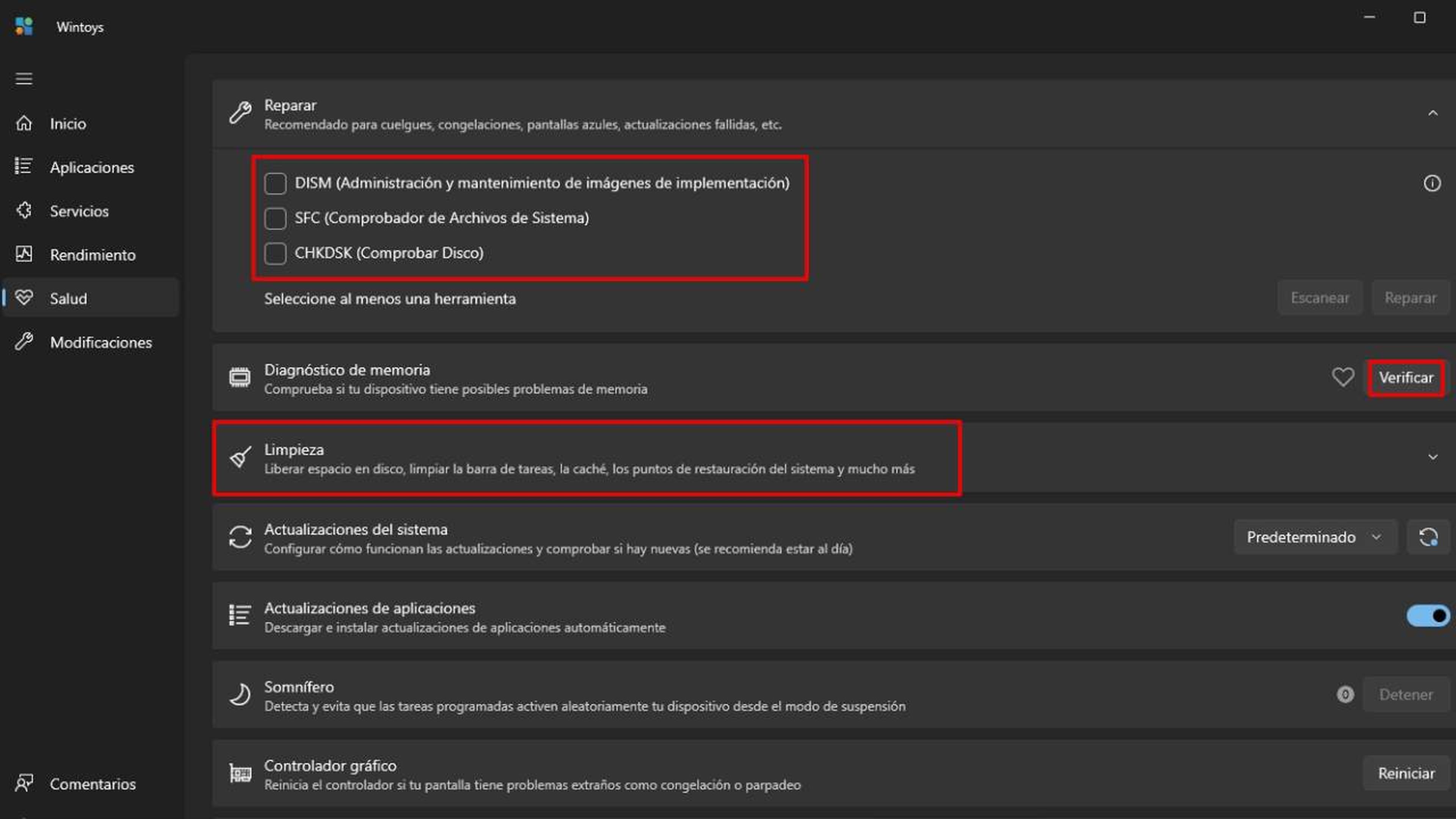Open Servicios page
Viewport: 1456px width, 819px height.
point(91,211)
